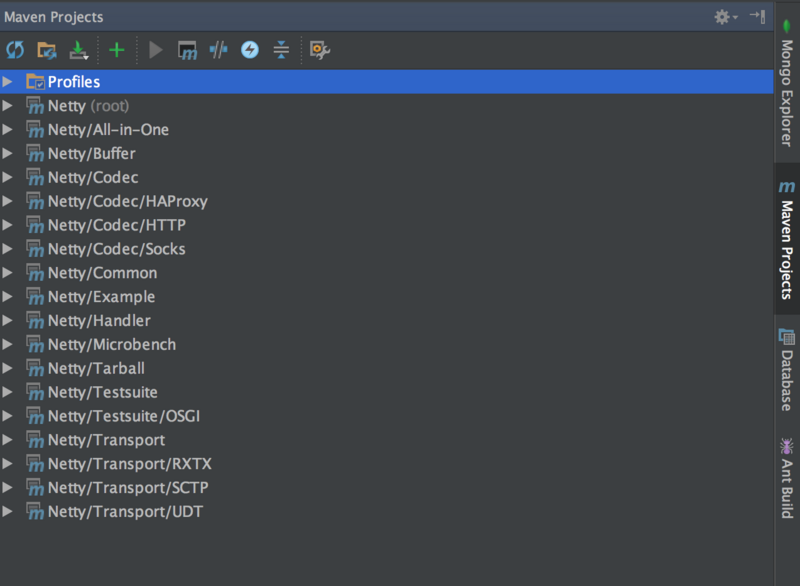
Task: Expand Netty/All-in-One project arrow
Action: click(x=8, y=130)
